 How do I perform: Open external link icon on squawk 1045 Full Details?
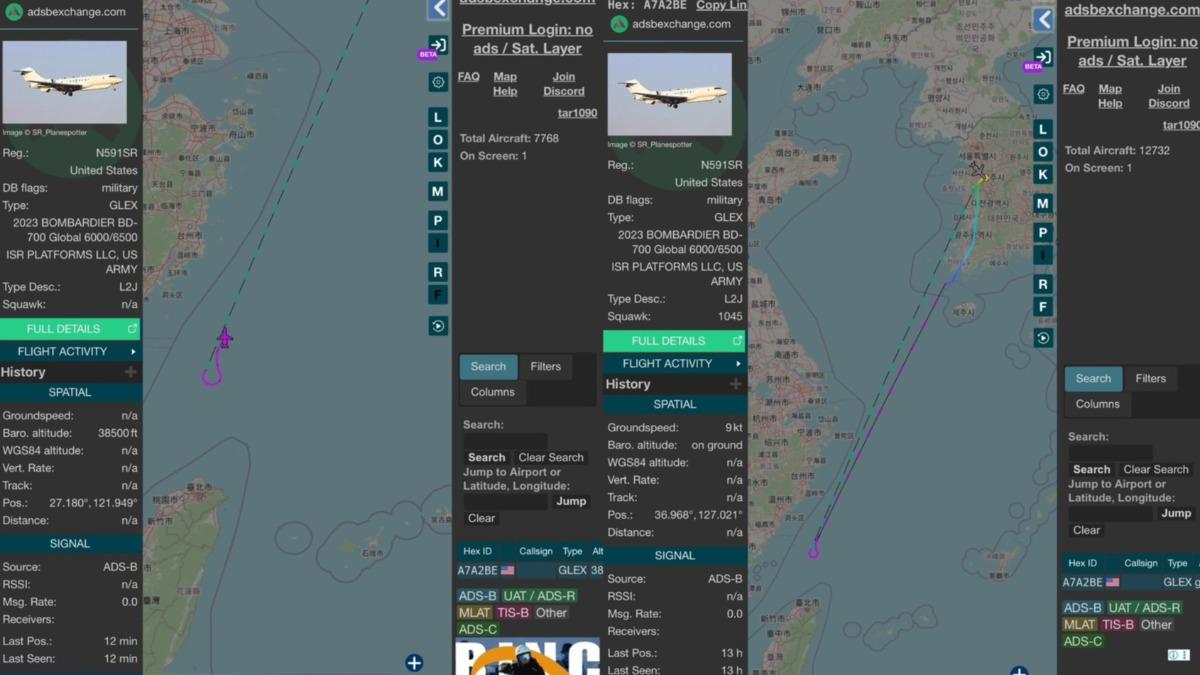point(737,341)
